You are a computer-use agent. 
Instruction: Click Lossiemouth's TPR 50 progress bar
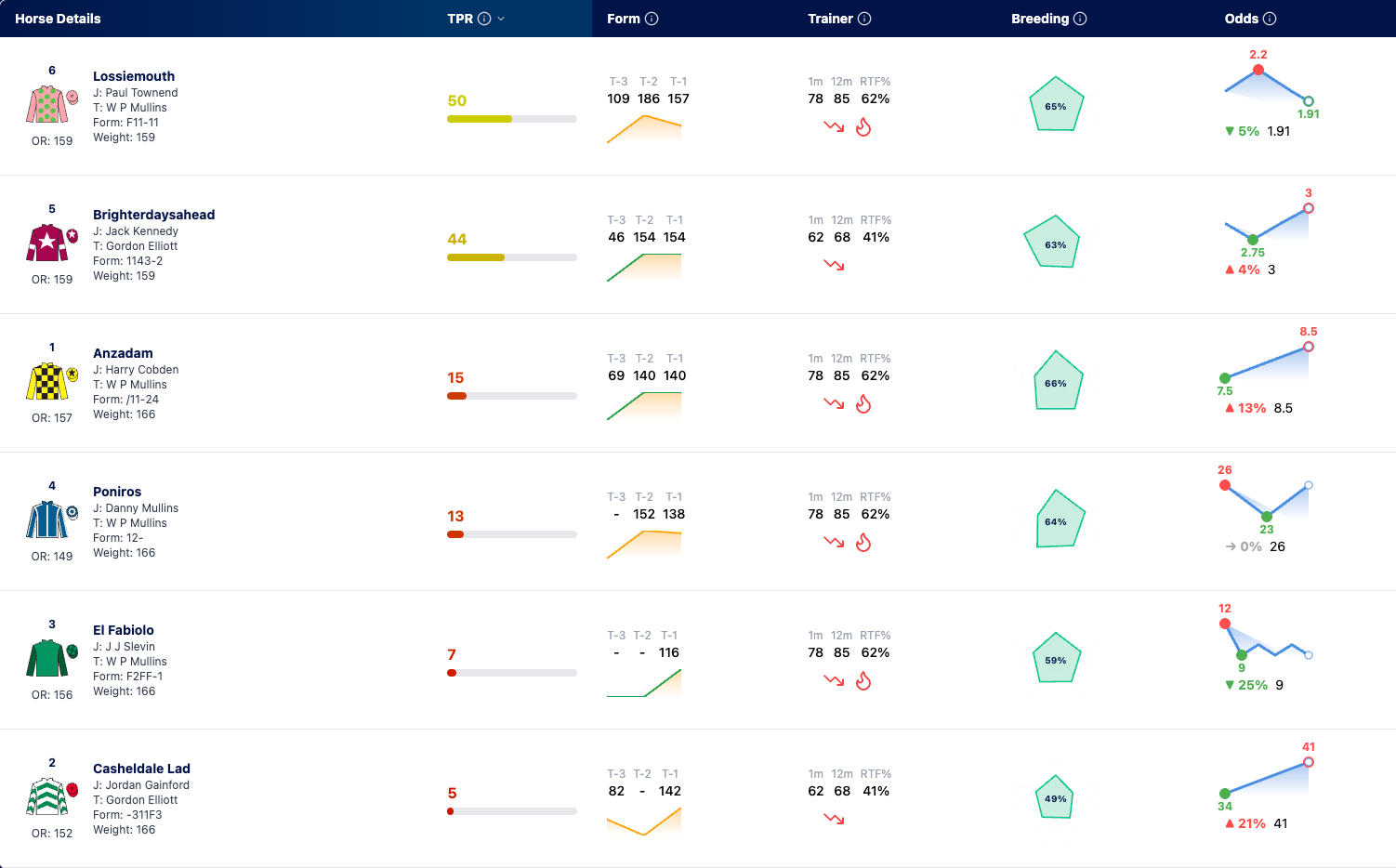pos(512,119)
